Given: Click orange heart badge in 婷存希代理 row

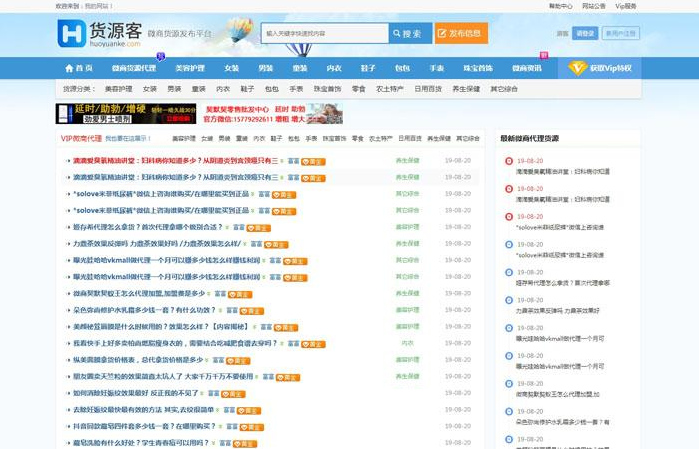Looking at the screenshot, I should pos(259,228).
